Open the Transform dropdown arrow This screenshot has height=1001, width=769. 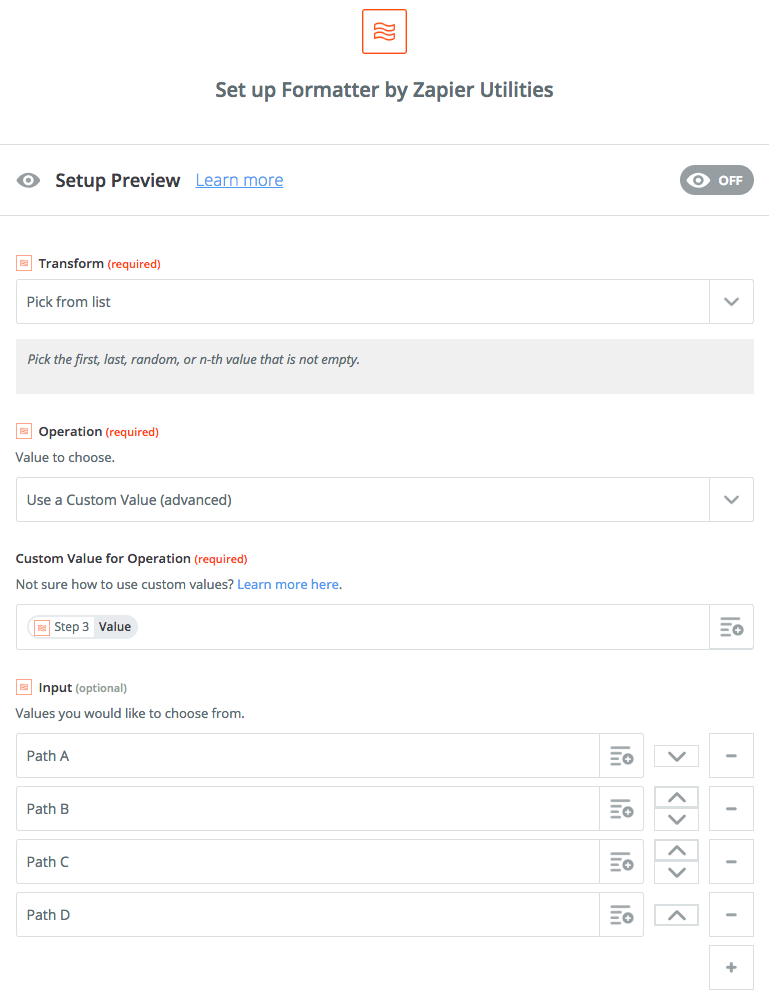pos(731,301)
